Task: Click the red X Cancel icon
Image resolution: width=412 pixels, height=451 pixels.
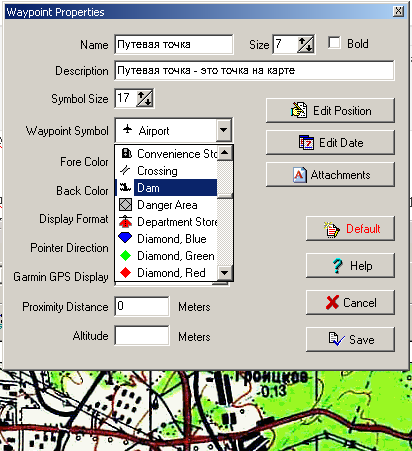Action: coord(332,302)
